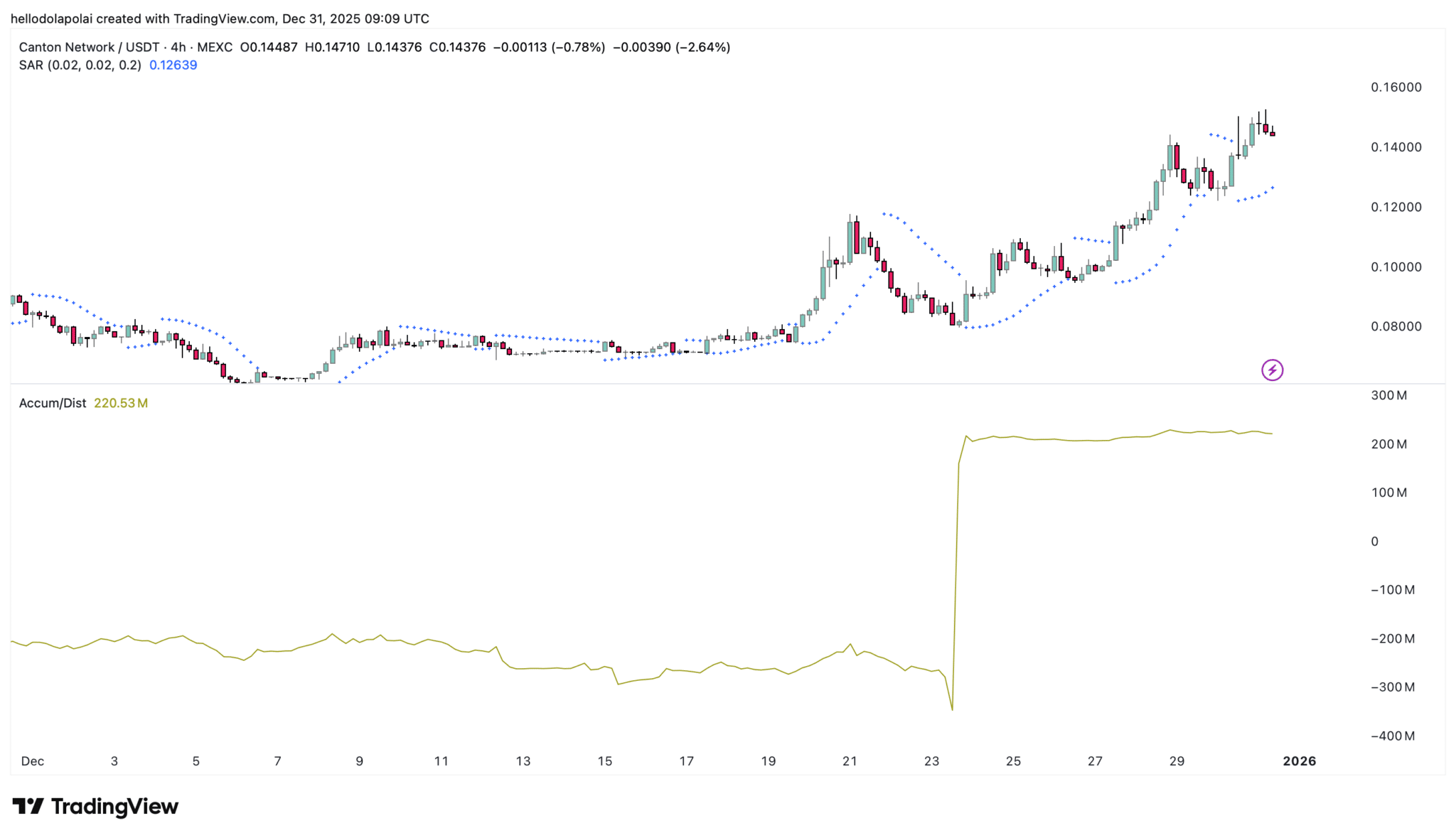The width and height of the screenshot is (1456, 838).
Task: Click the purple lightning flash event icon
Action: click(x=1273, y=369)
